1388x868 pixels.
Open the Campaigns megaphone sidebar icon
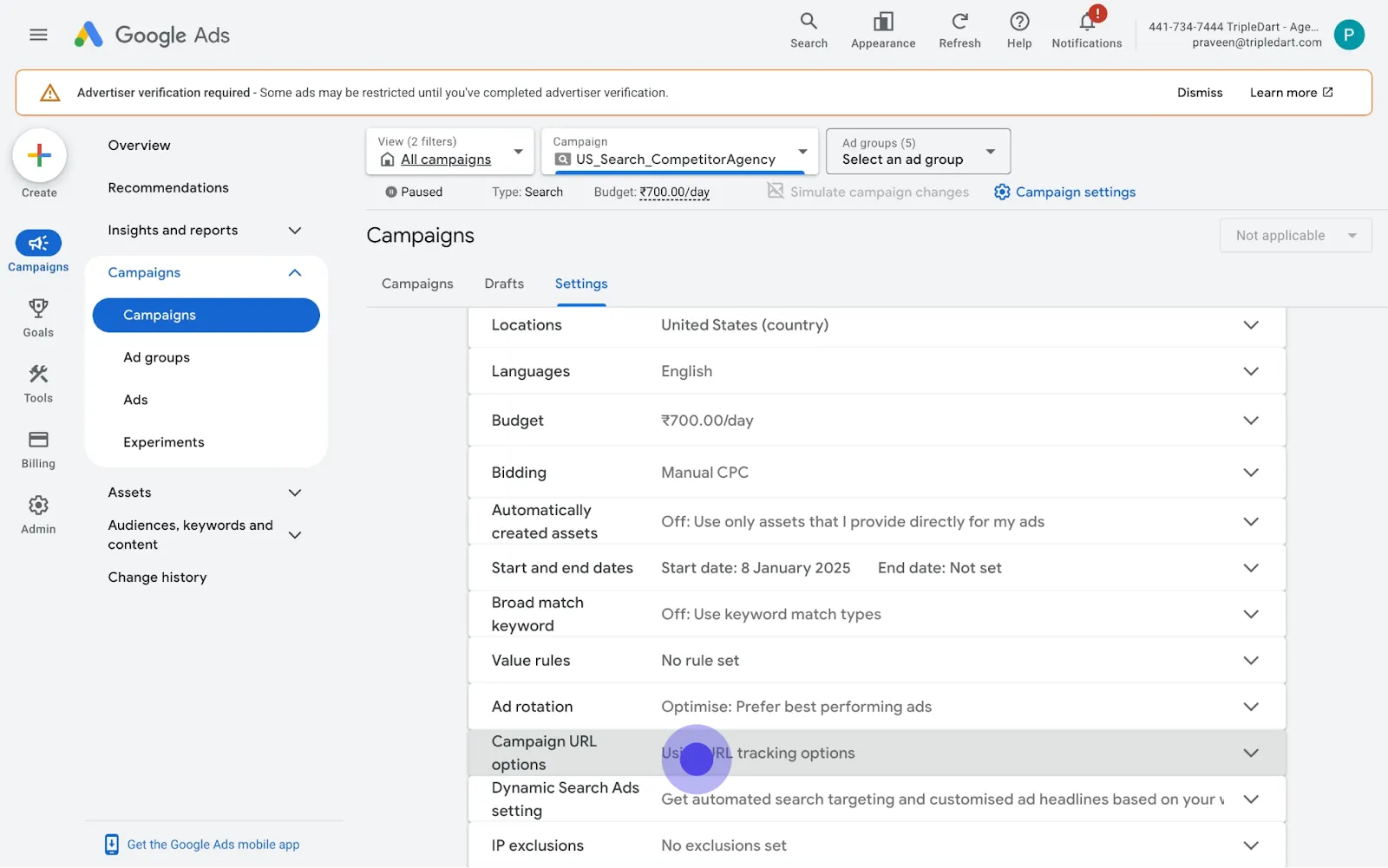(38, 243)
